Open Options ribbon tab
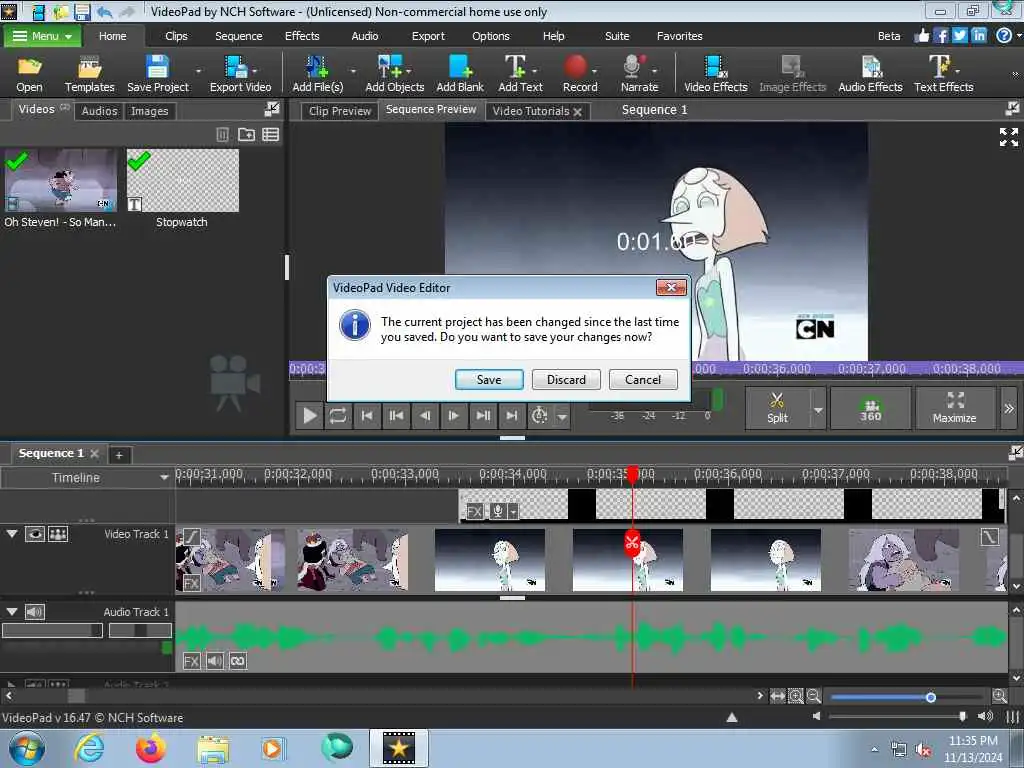This screenshot has height=768, width=1024. click(490, 36)
